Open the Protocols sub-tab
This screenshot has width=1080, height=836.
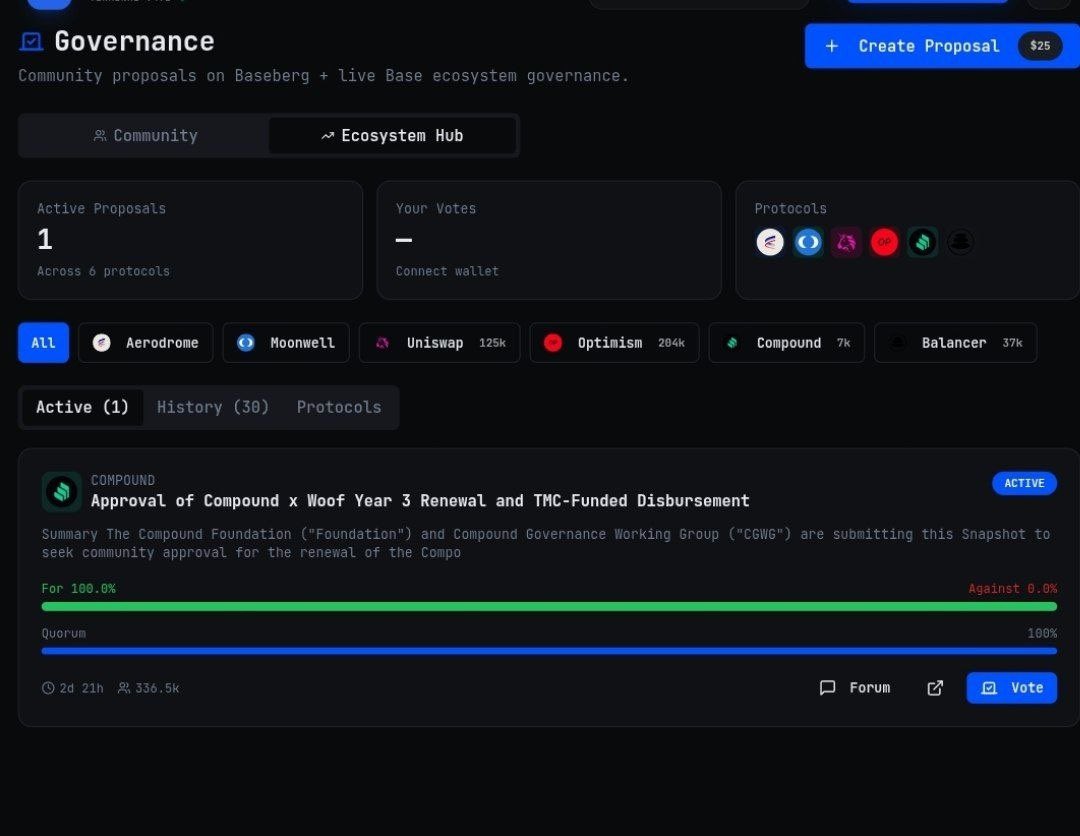tap(339, 408)
